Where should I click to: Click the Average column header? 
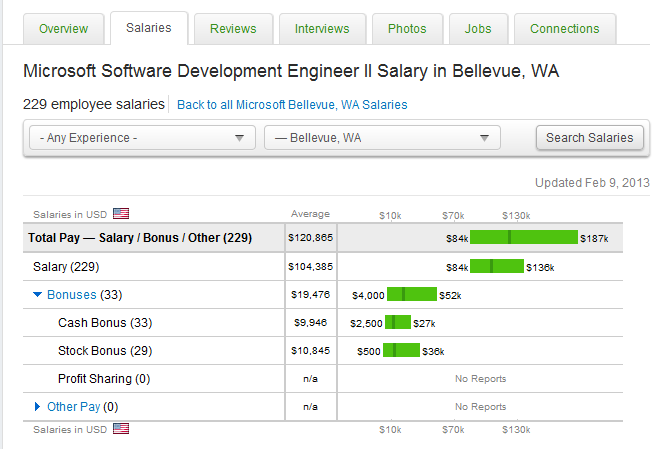[310, 214]
